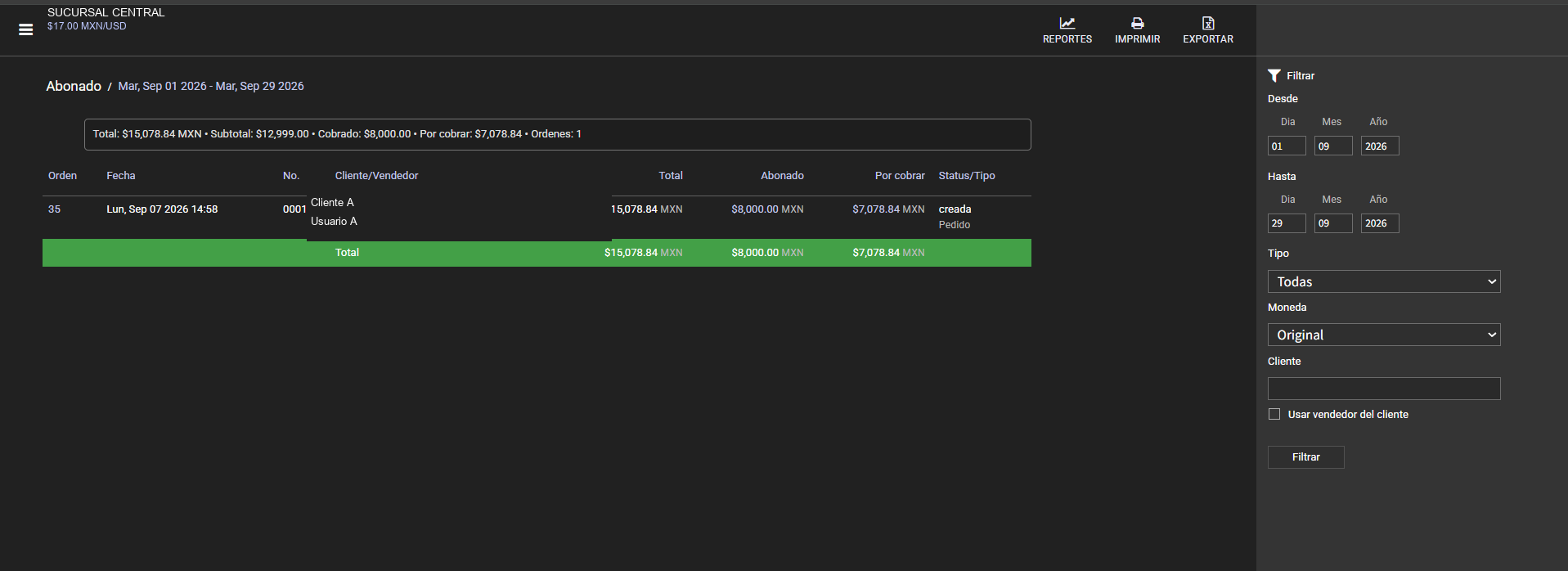The width and height of the screenshot is (1568, 571).
Task: Click the Desde month field
Action: [x=1333, y=146]
